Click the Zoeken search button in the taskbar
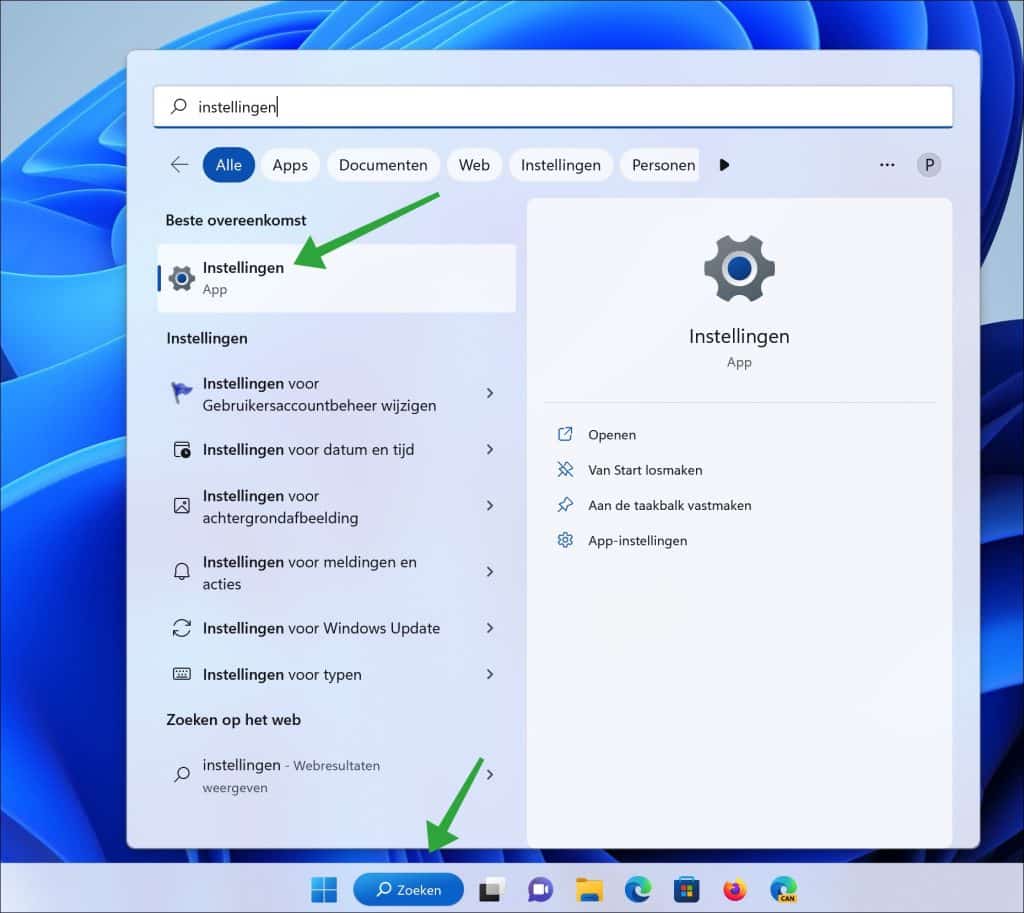The height and width of the screenshot is (913, 1024). click(409, 889)
